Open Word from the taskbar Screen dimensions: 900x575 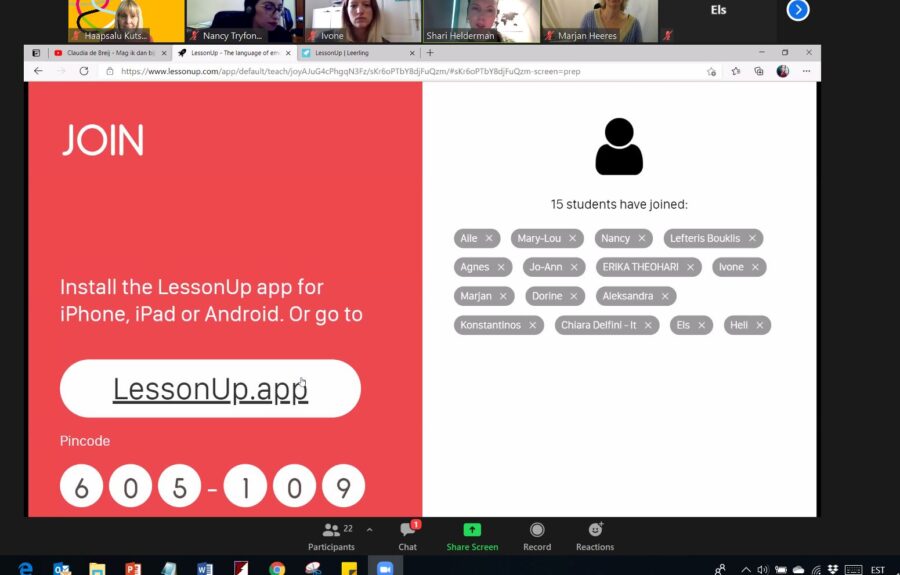pyautogui.click(x=204, y=568)
